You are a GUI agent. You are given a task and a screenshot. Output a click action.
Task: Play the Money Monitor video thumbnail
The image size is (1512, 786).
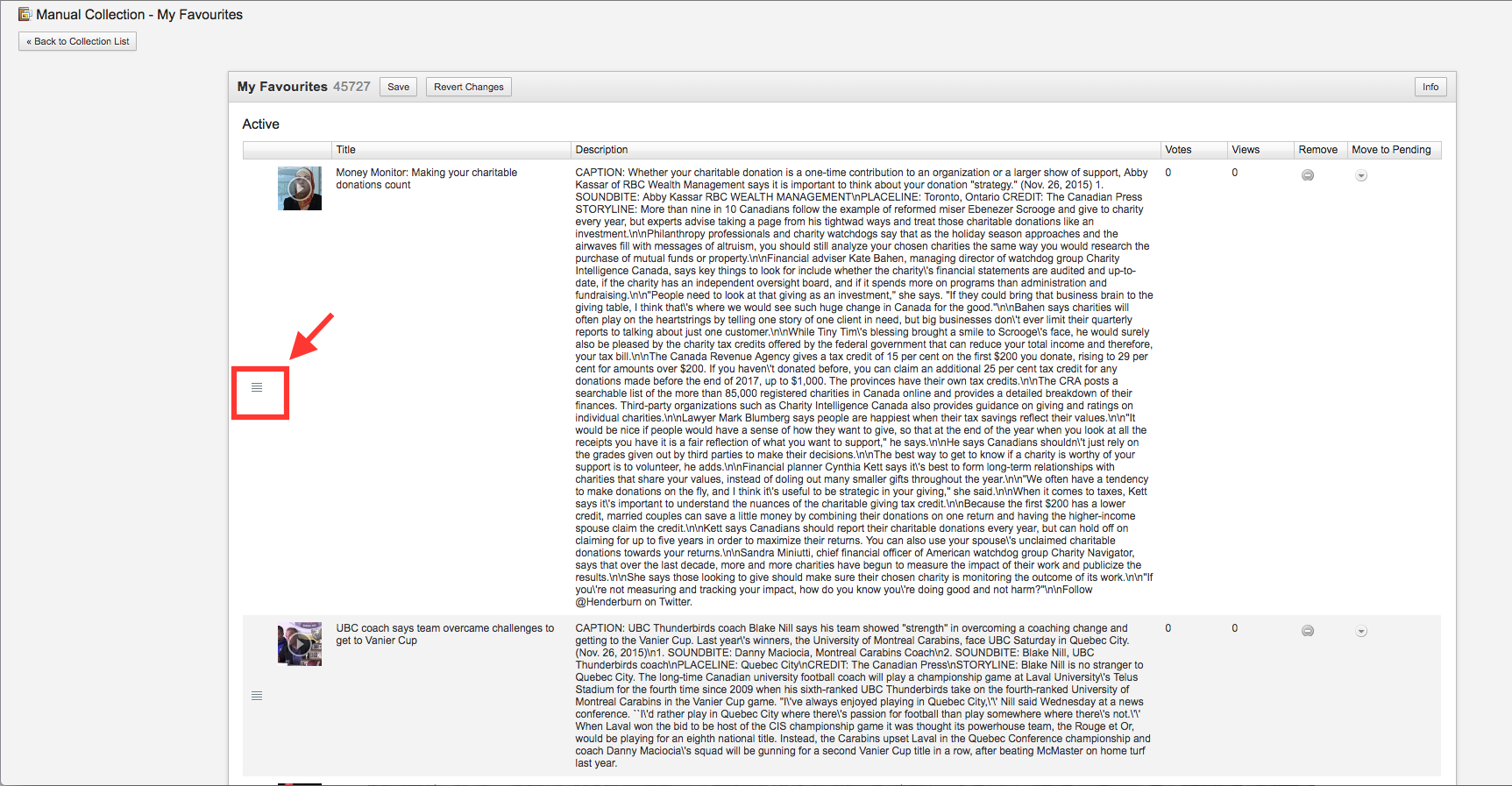click(300, 188)
